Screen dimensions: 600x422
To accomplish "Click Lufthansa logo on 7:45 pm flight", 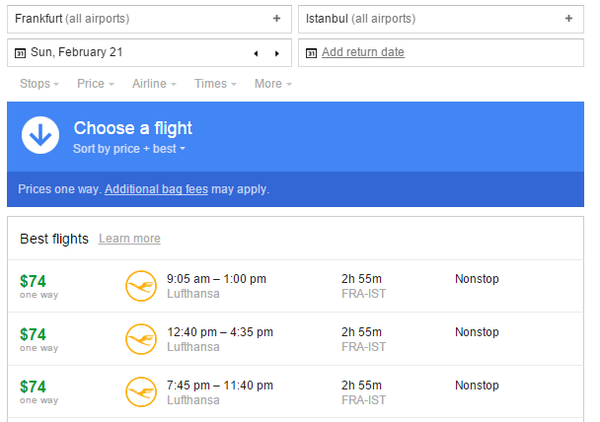I will click(x=141, y=393).
